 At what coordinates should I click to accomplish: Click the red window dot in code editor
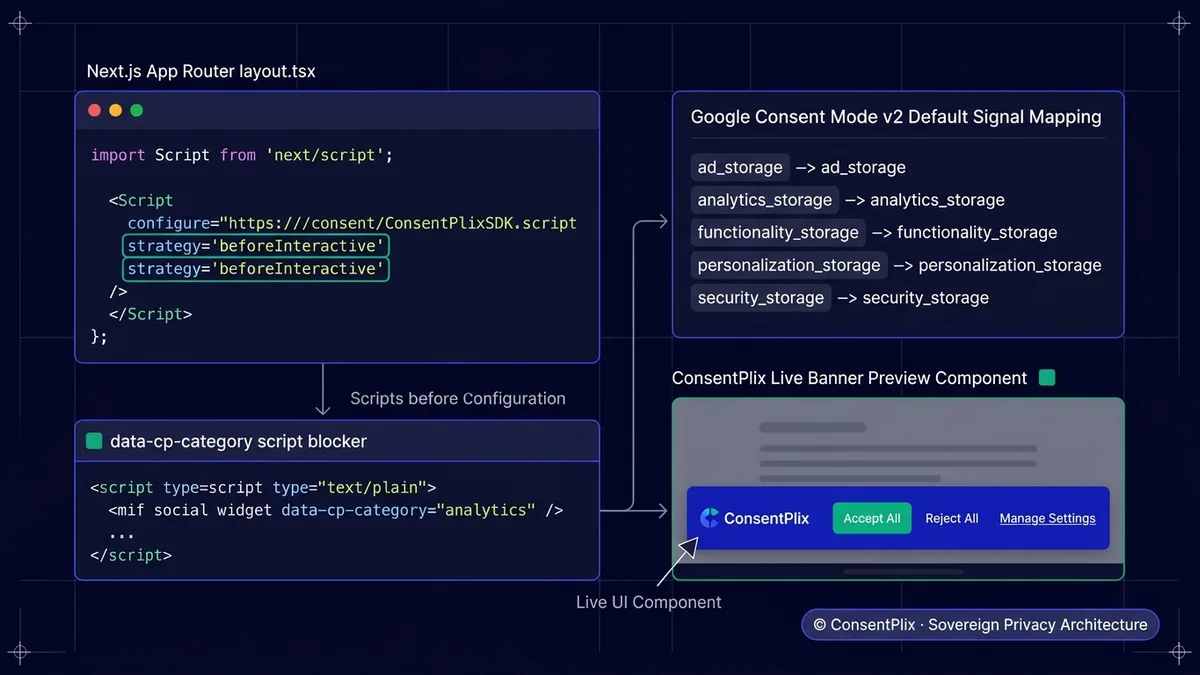point(95,110)
